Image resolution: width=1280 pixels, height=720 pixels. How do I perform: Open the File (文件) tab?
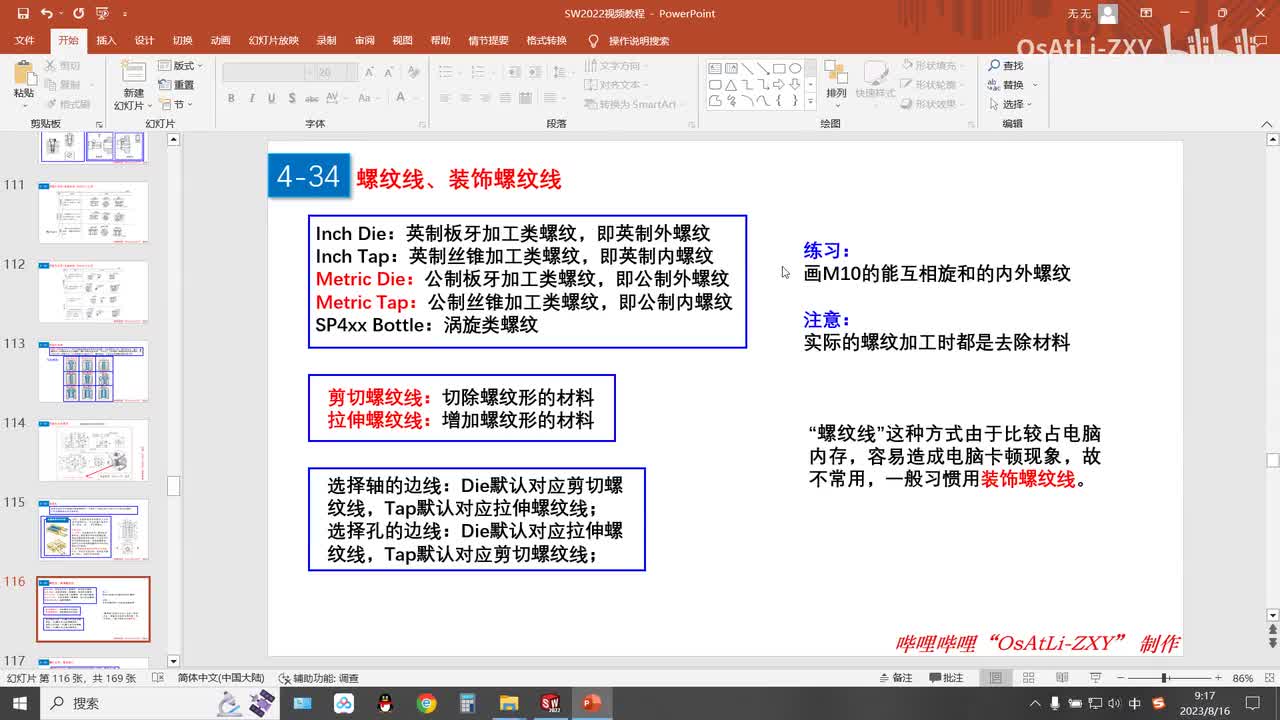tap(25, 41)
